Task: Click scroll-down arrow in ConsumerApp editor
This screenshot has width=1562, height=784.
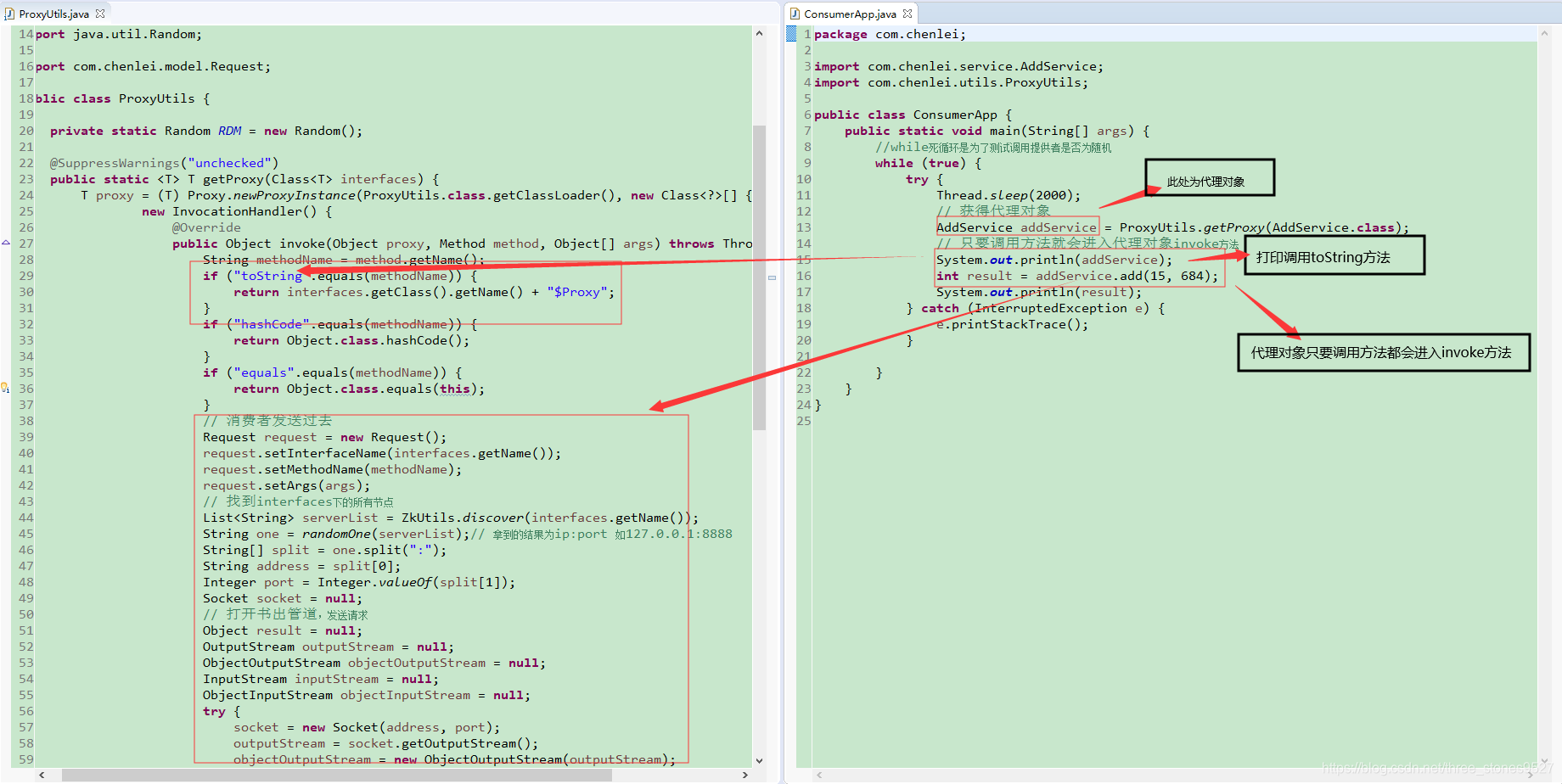Action: pyautogui.click(x=1545, y=760)
